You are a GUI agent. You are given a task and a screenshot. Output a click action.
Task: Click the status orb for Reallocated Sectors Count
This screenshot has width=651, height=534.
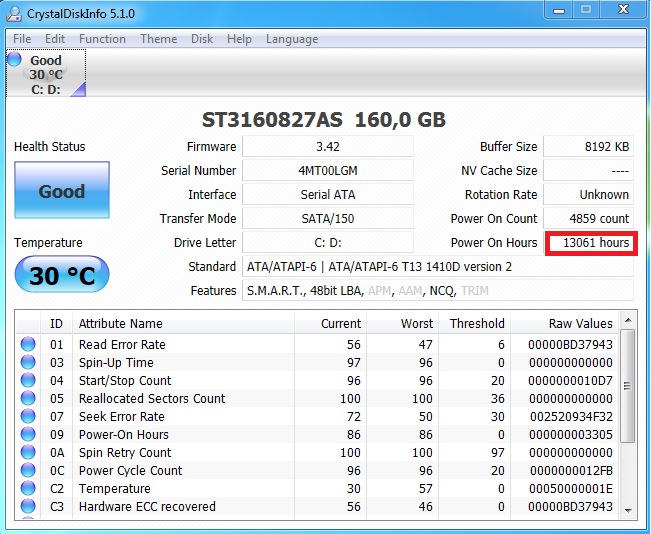(x=28, y=399)
